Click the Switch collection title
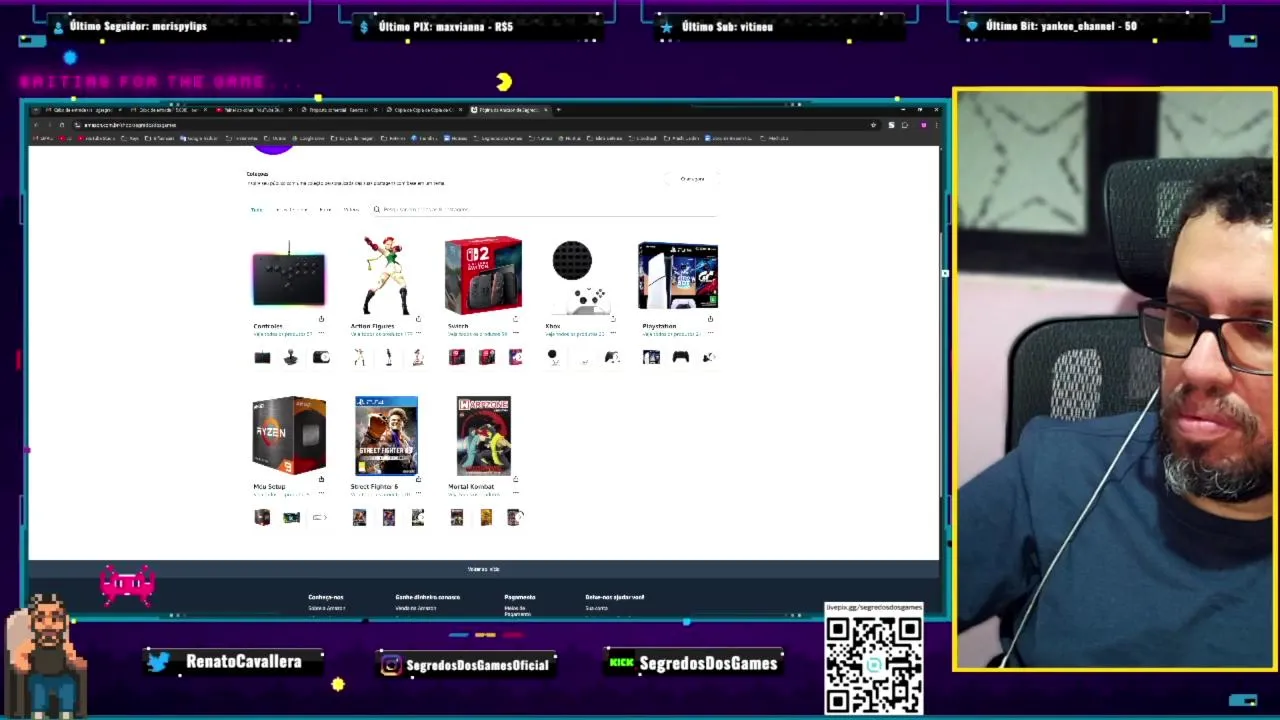This screenshot has height=720, width=1280. [x=458, y=326]
